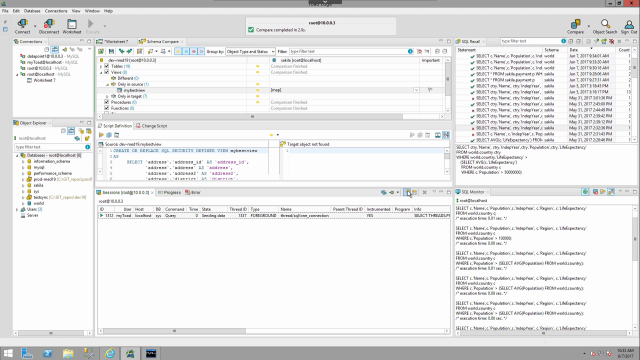The height and width of the screenshot is (360, 640).
Task: Open the Group by dropdown
Action: 250,51
